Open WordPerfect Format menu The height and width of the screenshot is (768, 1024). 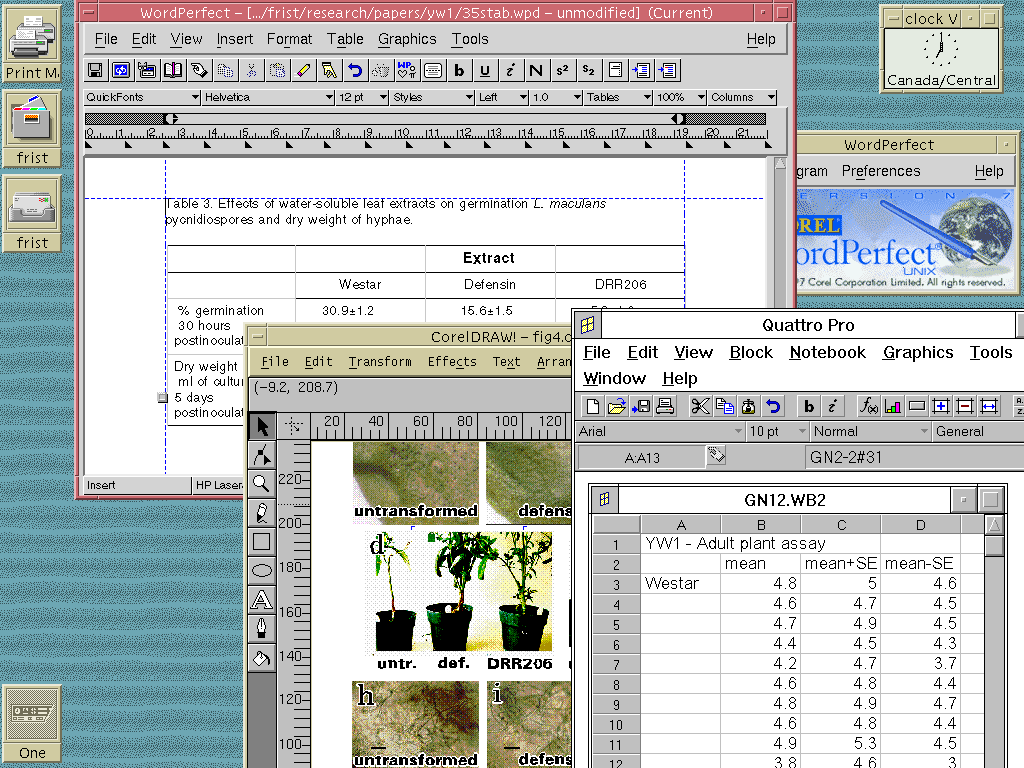click(289, 39)
